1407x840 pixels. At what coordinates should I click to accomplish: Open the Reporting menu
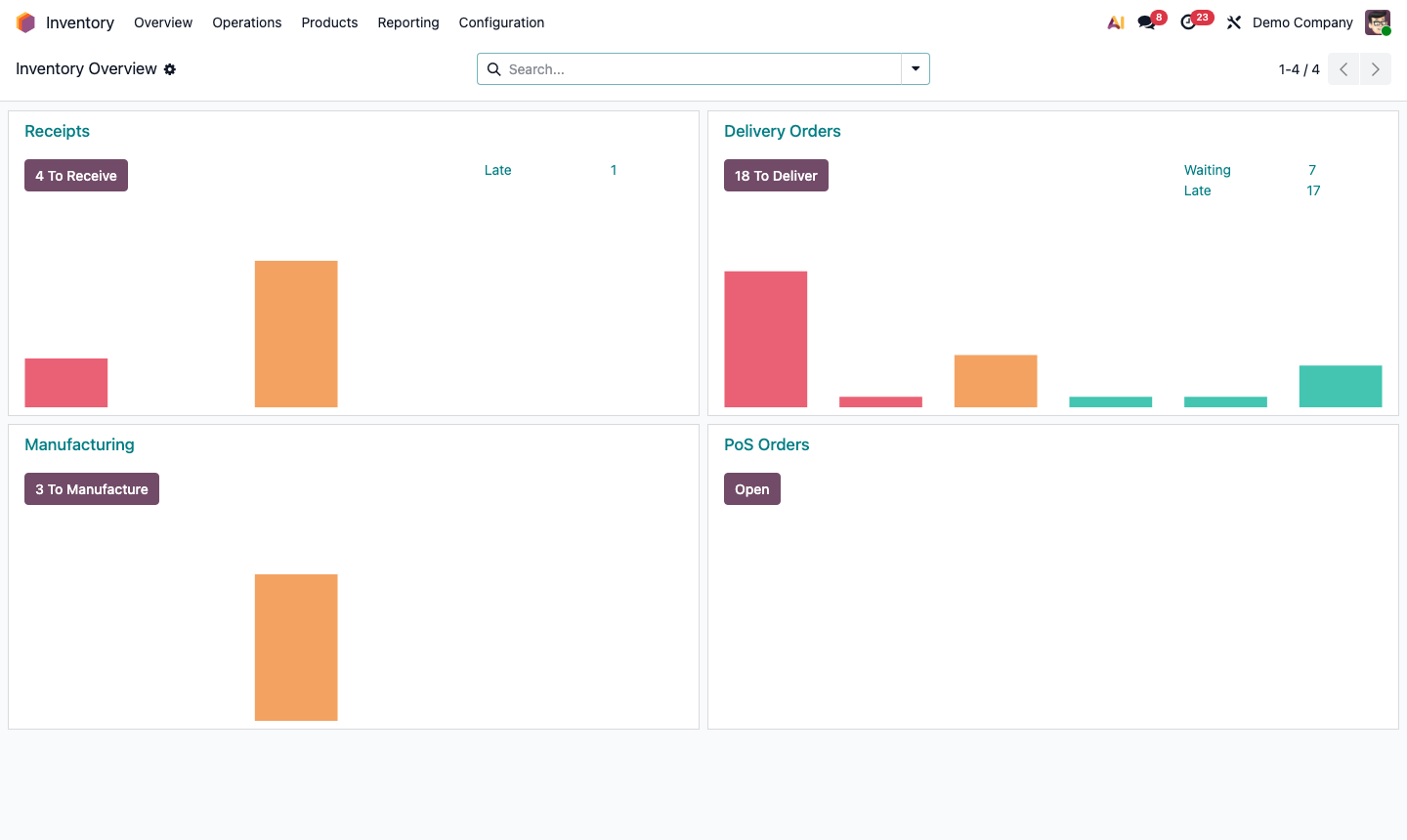click(407, 22)
